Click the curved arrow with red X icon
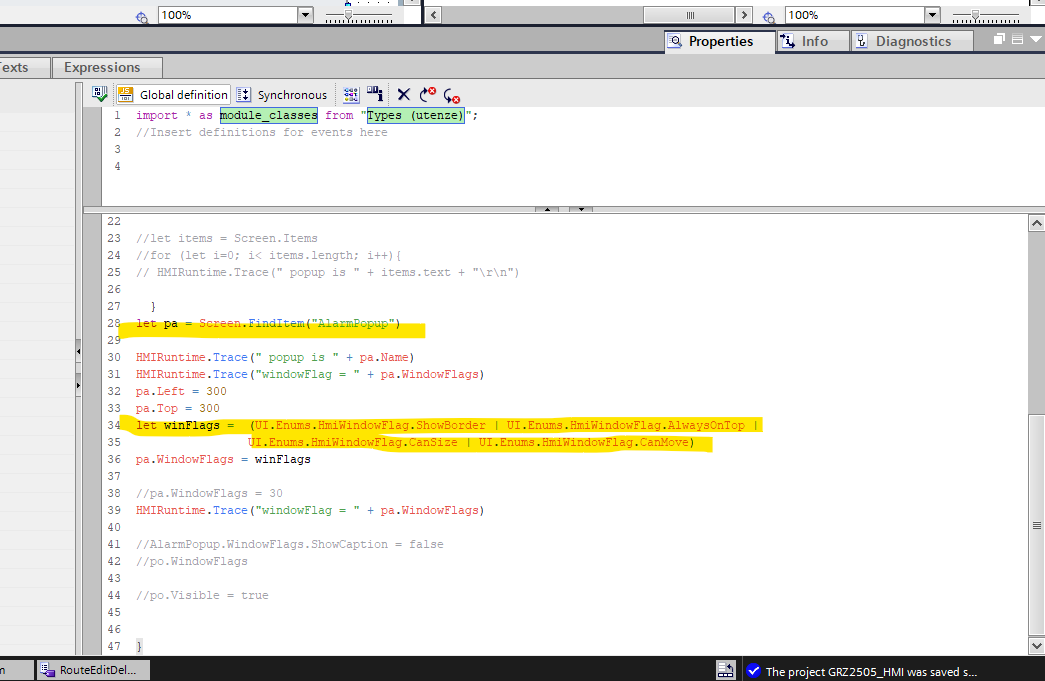 click(x=428, y=94)
